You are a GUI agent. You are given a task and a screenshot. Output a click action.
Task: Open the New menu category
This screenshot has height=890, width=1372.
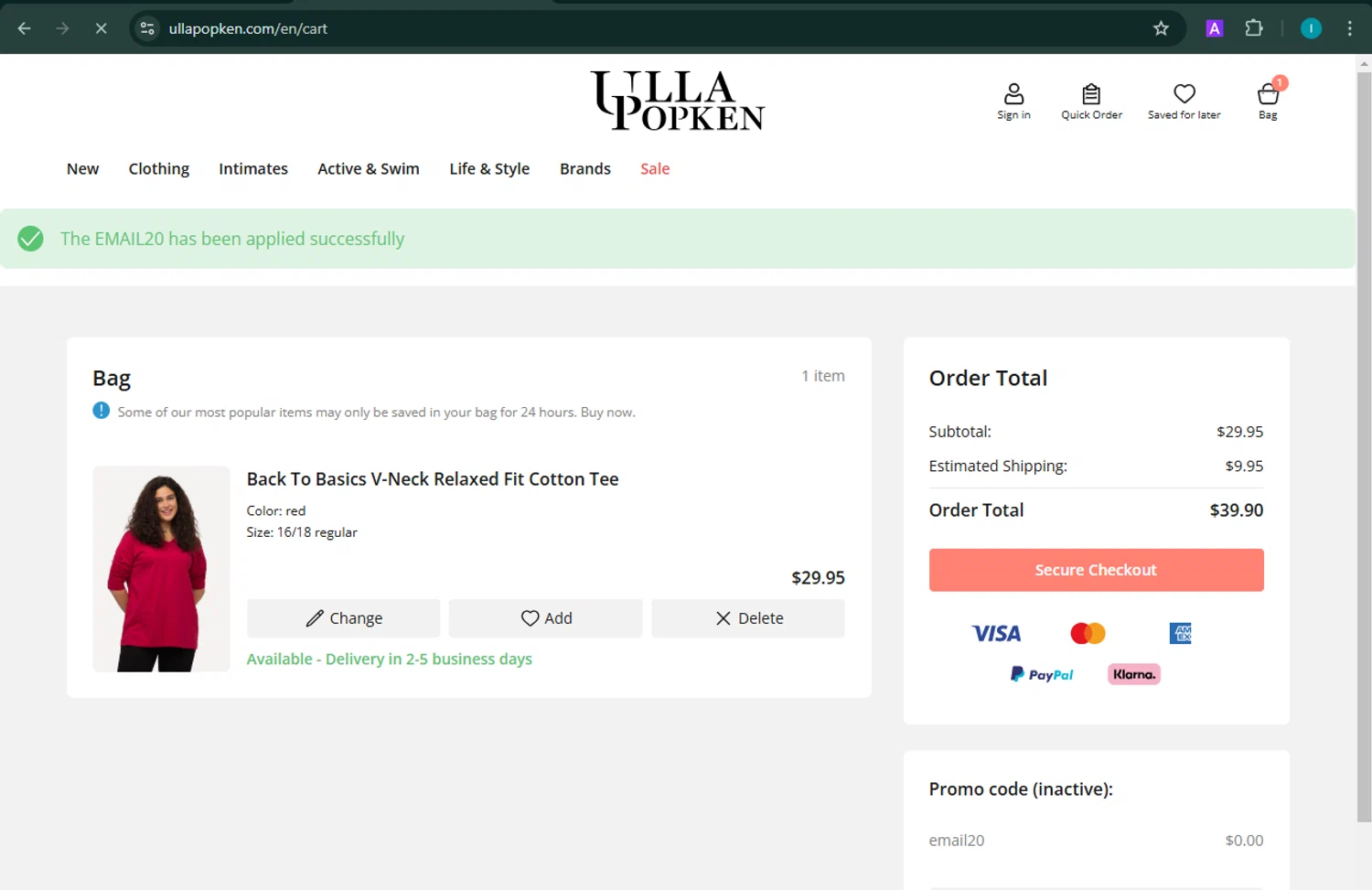coord(82,169)
